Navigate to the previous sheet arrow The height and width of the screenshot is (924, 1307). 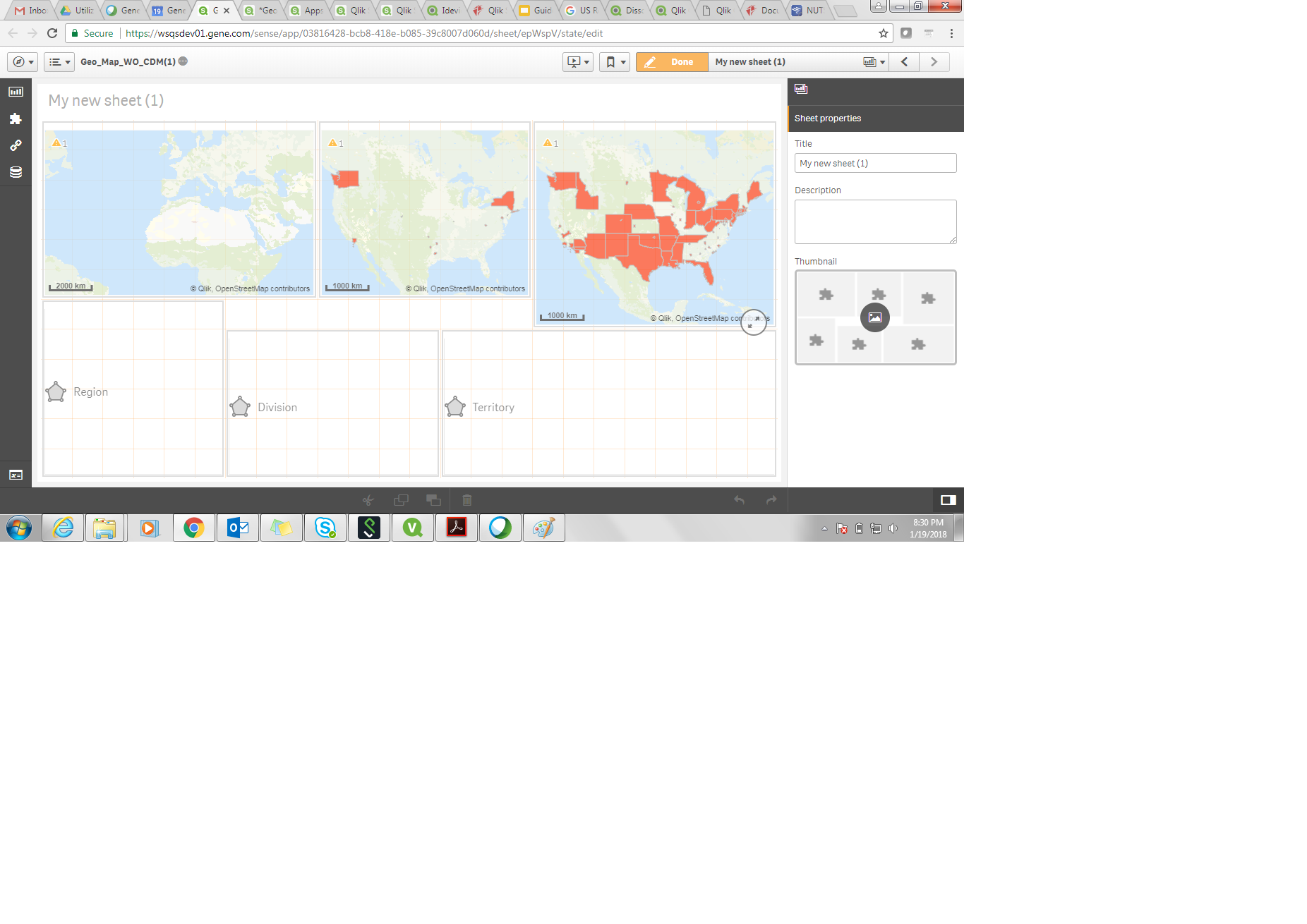904,61
